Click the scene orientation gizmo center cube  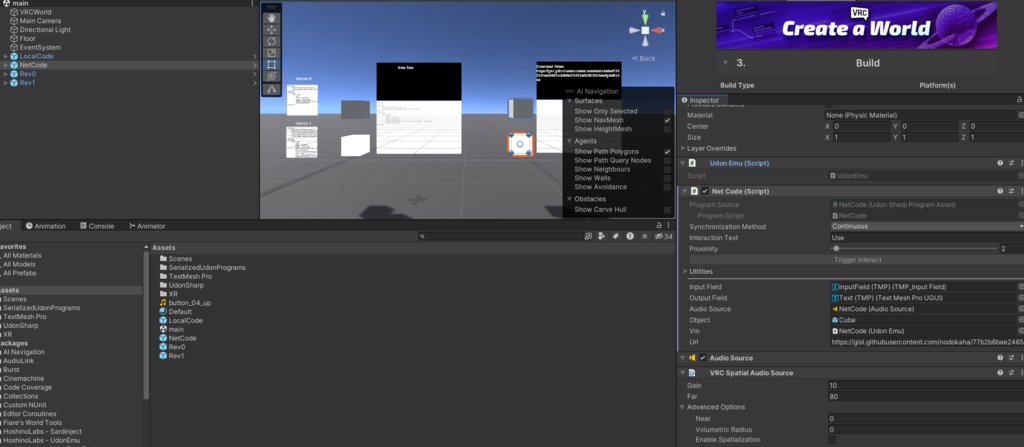click(645, 30)
